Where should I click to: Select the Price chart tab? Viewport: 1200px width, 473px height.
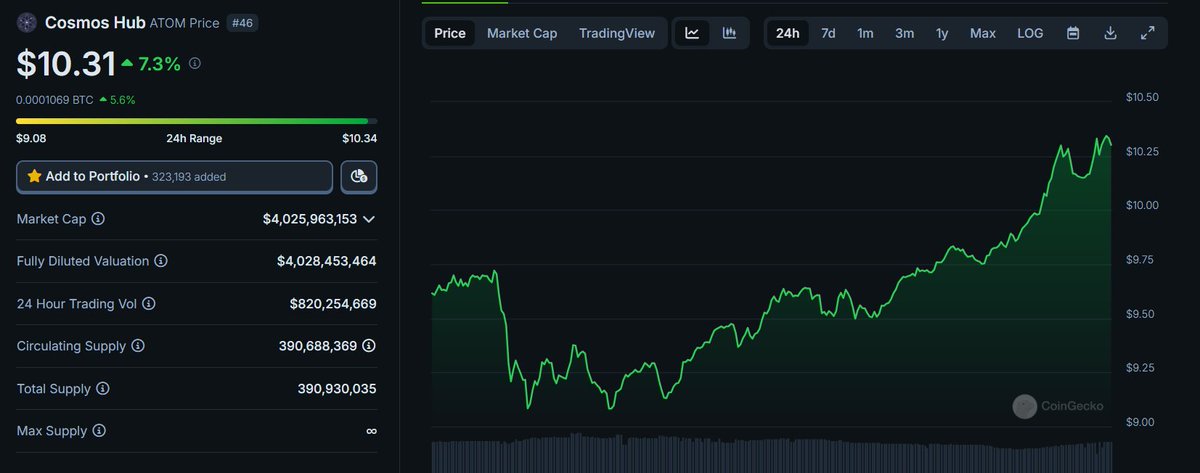[x=450, y=33]
